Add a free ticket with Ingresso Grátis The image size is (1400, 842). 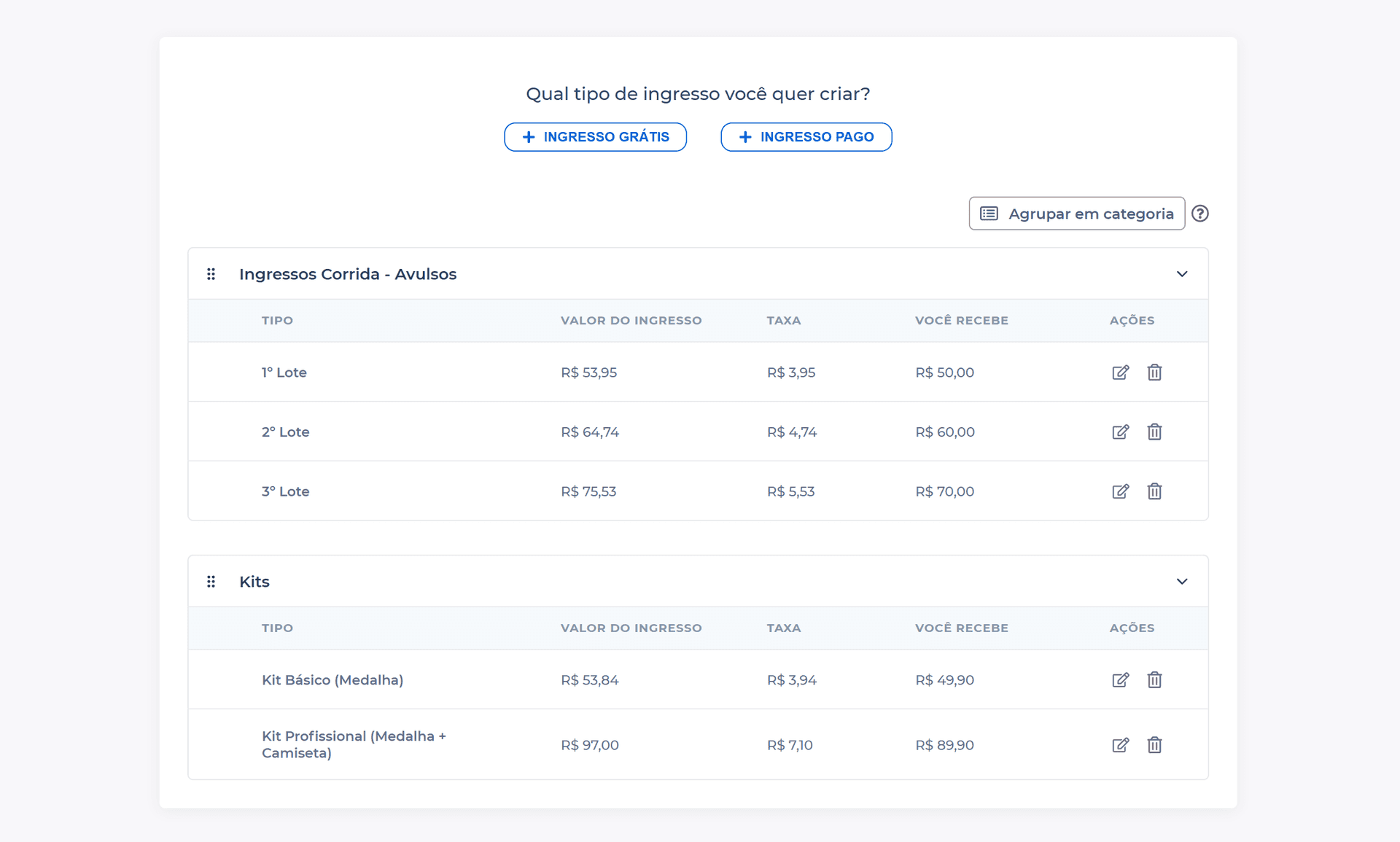pos(595,137)
